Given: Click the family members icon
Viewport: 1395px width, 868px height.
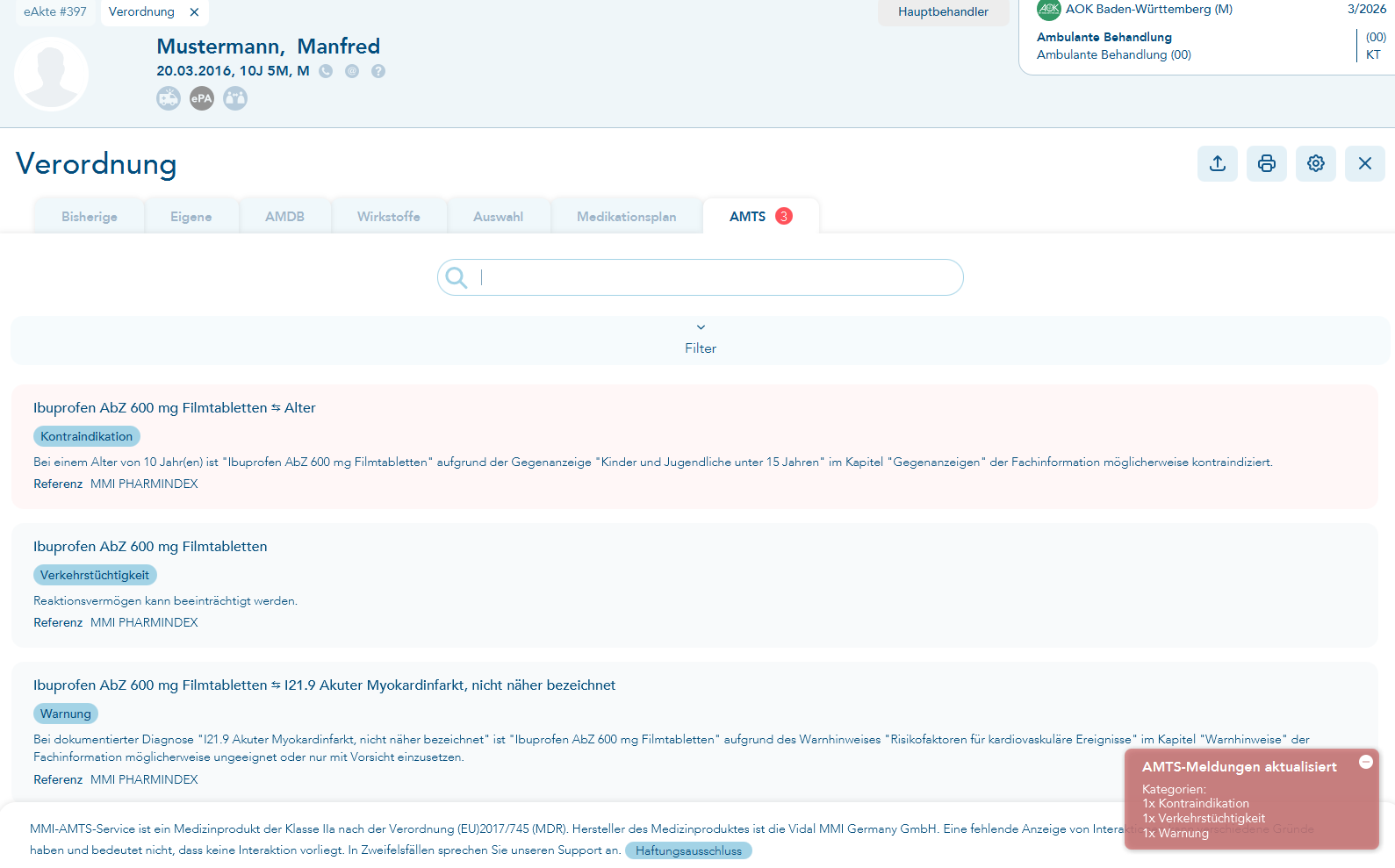Looking at the screenshot, I should tap(235, 98).
